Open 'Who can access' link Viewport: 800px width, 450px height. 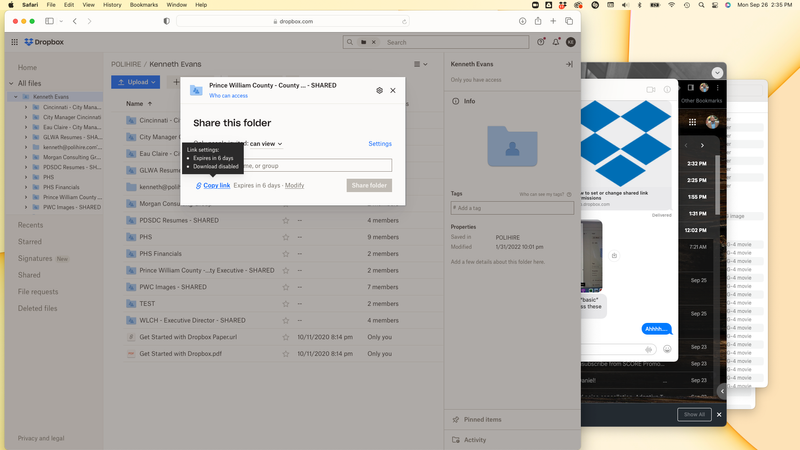tap(228, 96)
